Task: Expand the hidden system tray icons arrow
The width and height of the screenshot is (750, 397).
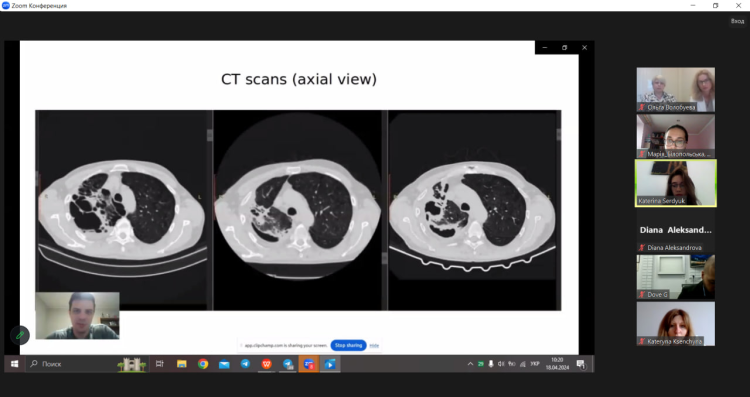Action: coord(470,364)
